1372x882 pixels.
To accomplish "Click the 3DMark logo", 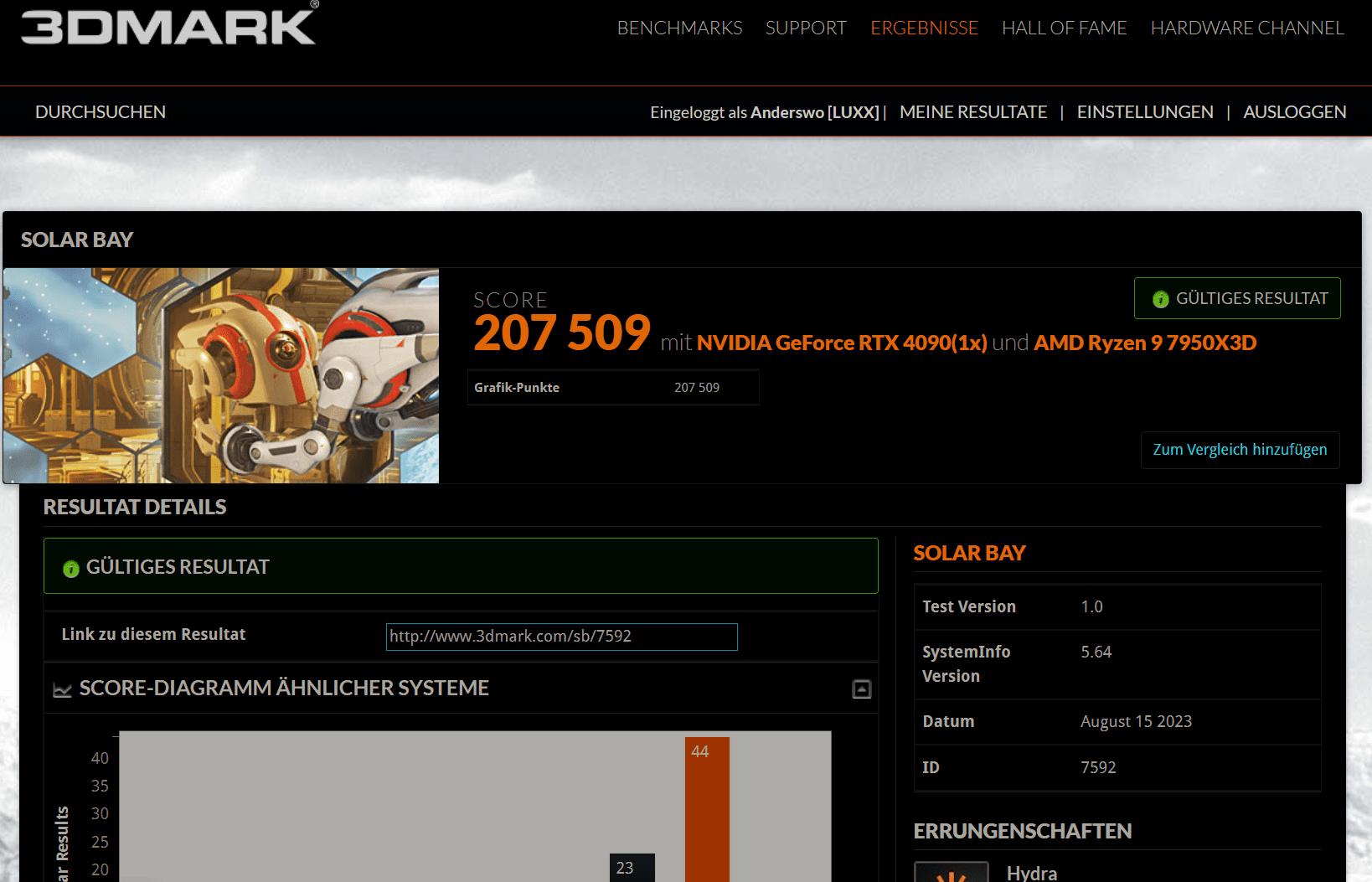I will pos(169,23).
